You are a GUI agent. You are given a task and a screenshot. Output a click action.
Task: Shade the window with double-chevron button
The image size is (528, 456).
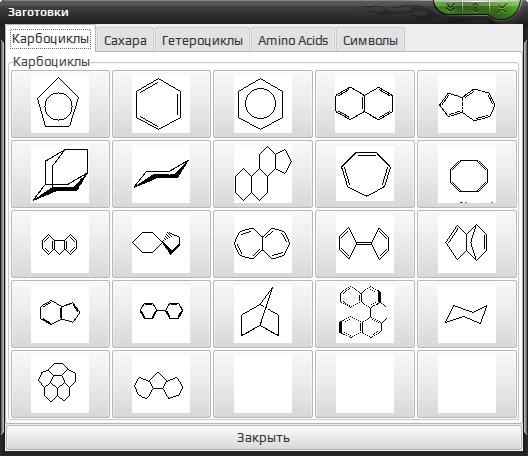click(450, 7)
